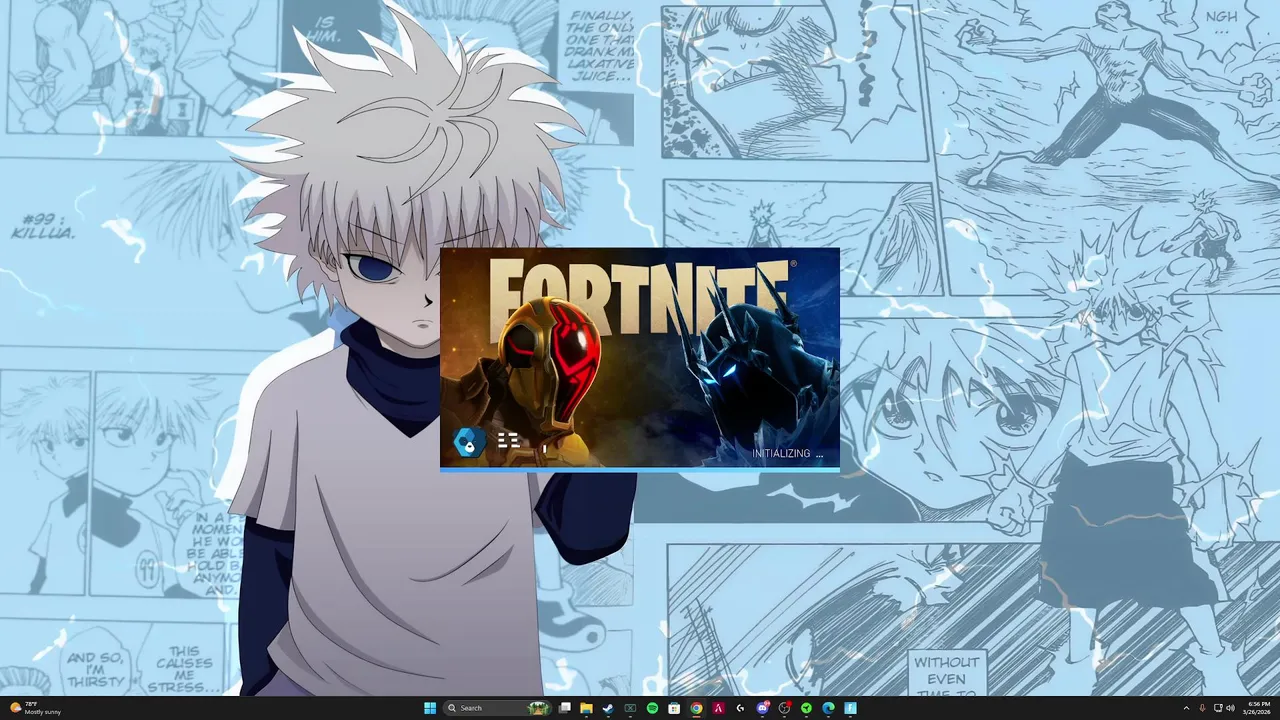The height and width of the screenshot is (720, 1280).
Task: Open Task View from the taskbar
Action: tap(565, 708)
